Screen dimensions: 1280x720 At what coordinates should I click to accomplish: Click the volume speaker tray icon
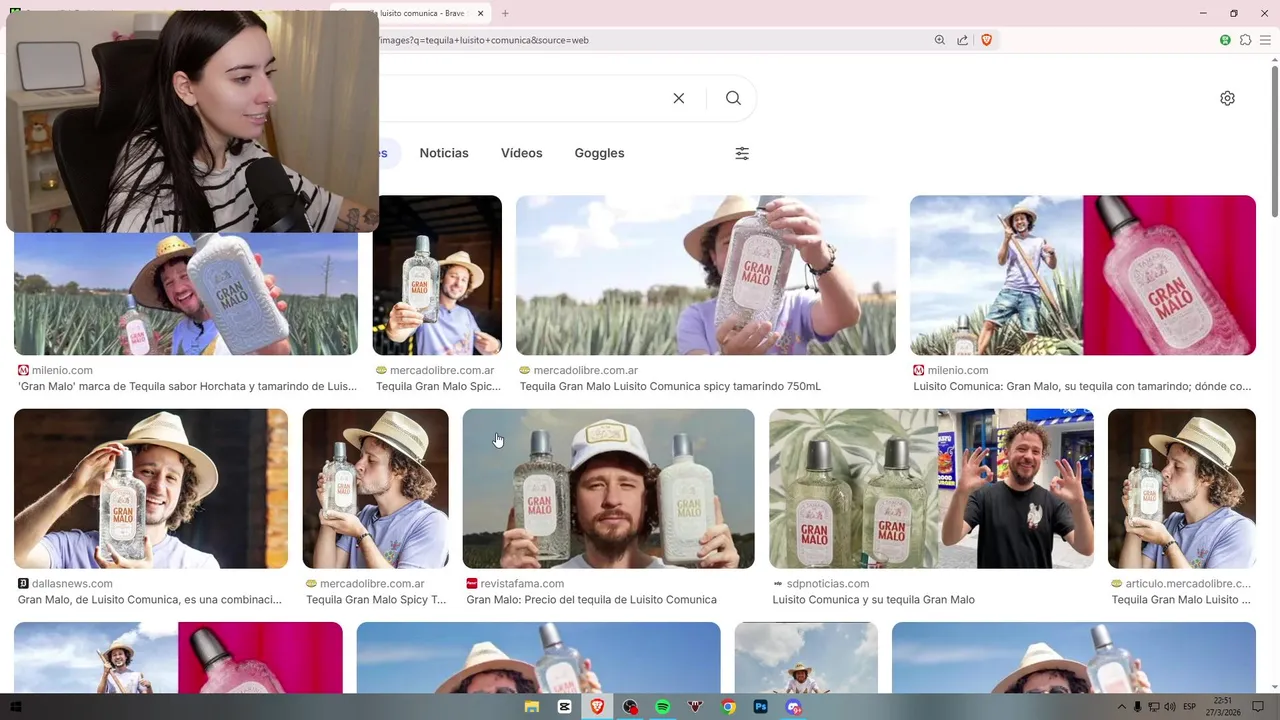click(1169, 707)
